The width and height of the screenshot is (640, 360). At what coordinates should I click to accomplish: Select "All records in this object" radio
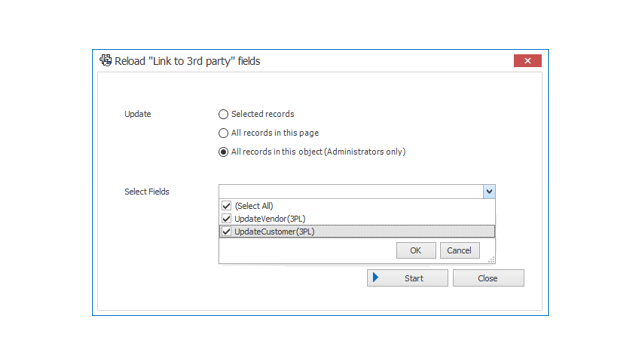pos(223,152)
